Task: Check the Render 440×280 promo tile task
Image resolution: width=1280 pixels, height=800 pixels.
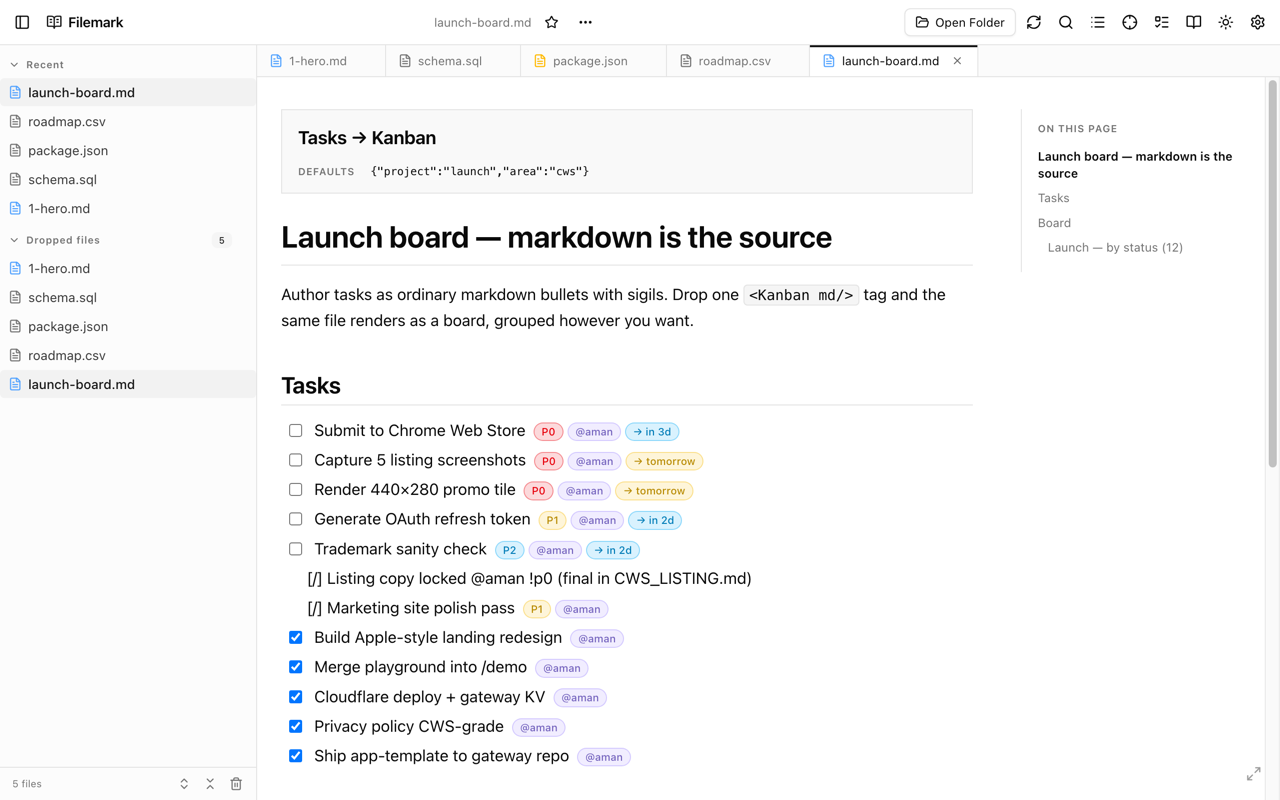Action: click(296, 490)
